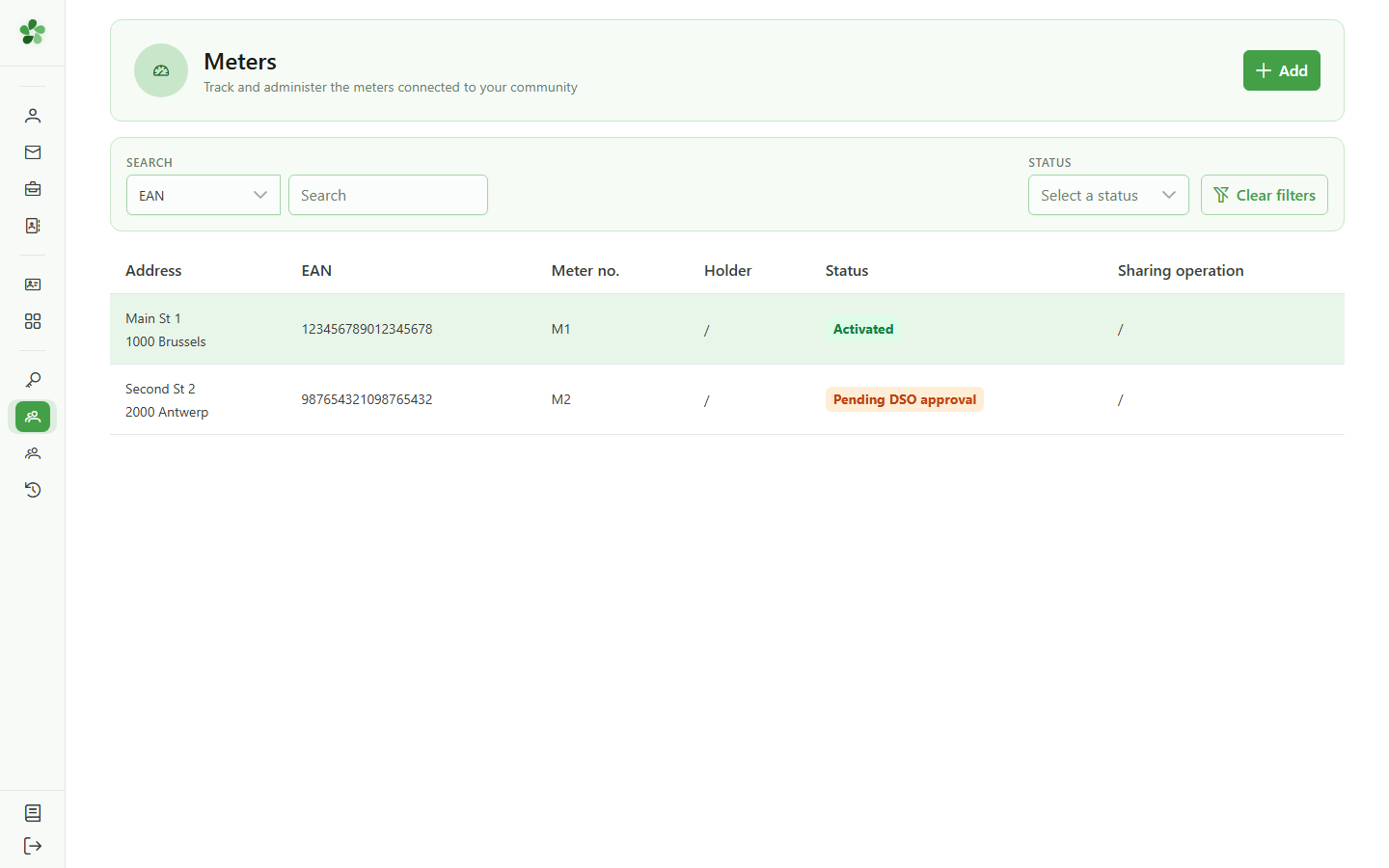Clear all filters
The height and width of the screenshot is (868, 1389).
[x=1265, y=195]
